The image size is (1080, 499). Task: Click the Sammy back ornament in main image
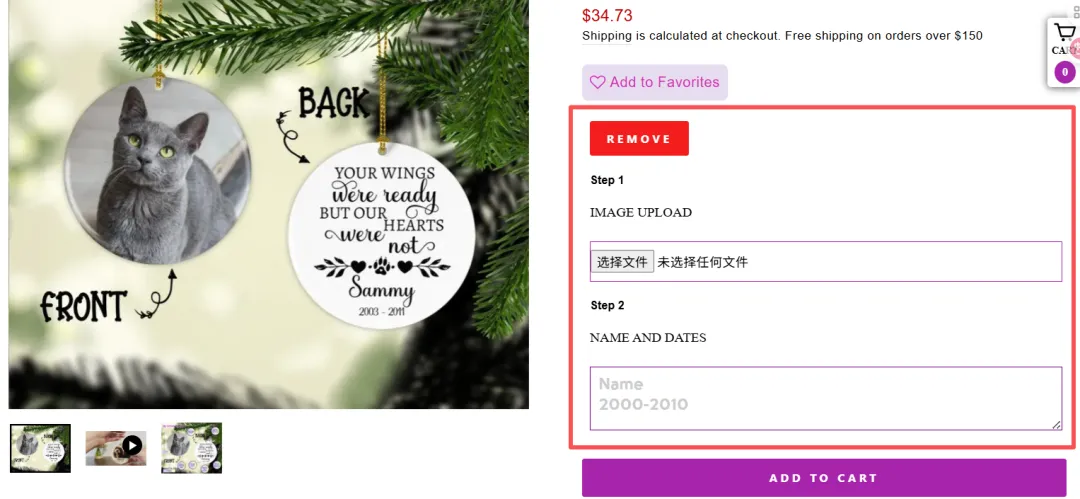click(x=382, y=236)
